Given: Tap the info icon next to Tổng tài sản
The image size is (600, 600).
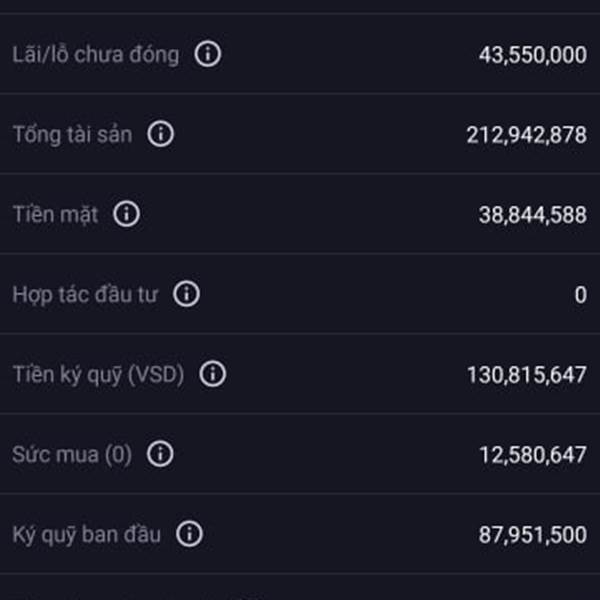Looking at the screenshot, I should [161, 134].
